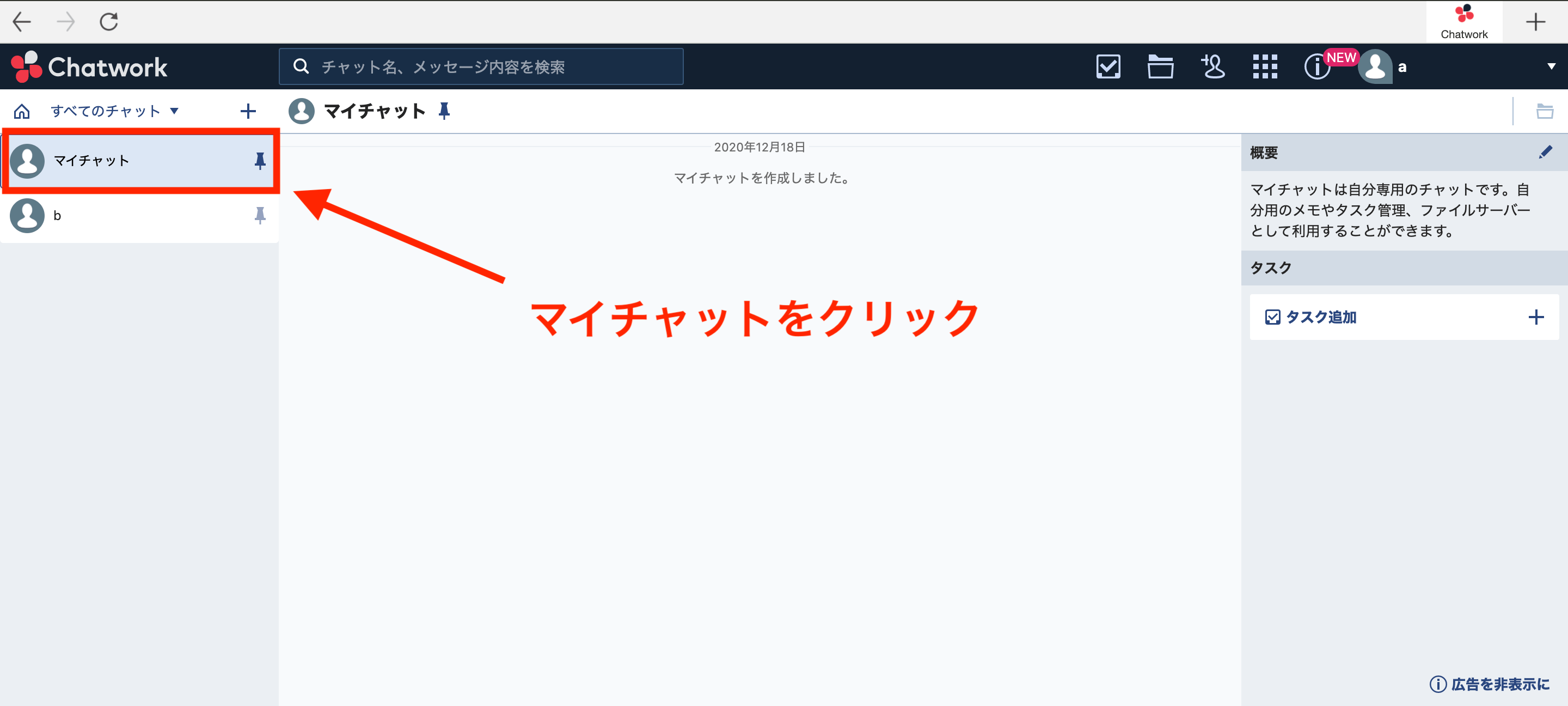Toggle pin for chat b

pos(260,216)
